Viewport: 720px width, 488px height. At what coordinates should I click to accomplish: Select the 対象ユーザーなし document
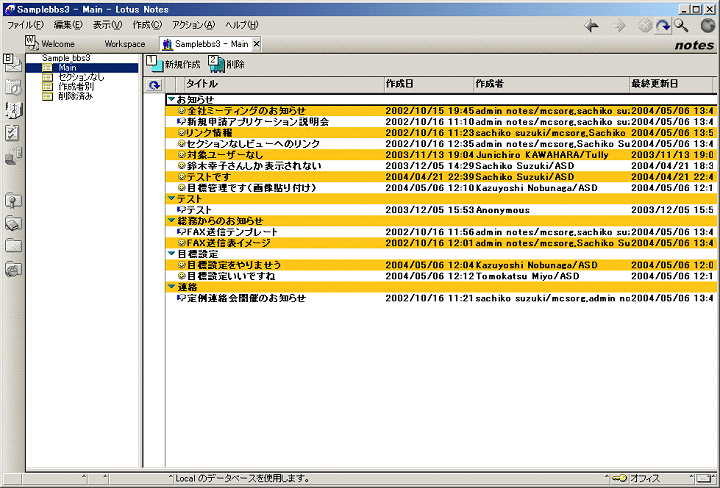pyautogui.click(x=441, y=155)
